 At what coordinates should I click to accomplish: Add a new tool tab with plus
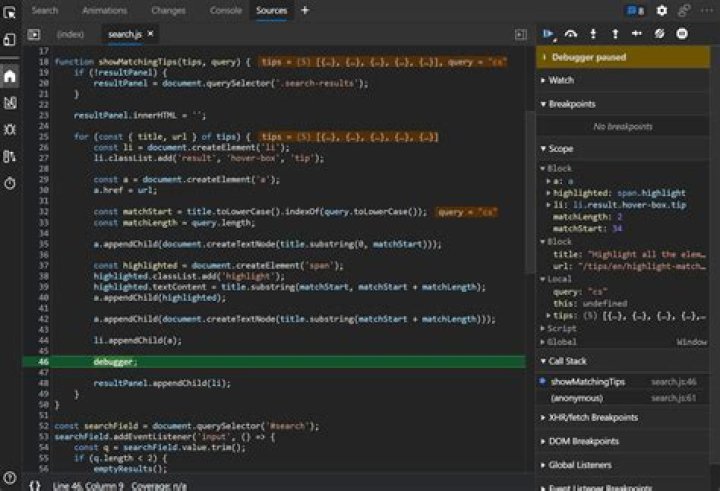click(x=305, y=10)
